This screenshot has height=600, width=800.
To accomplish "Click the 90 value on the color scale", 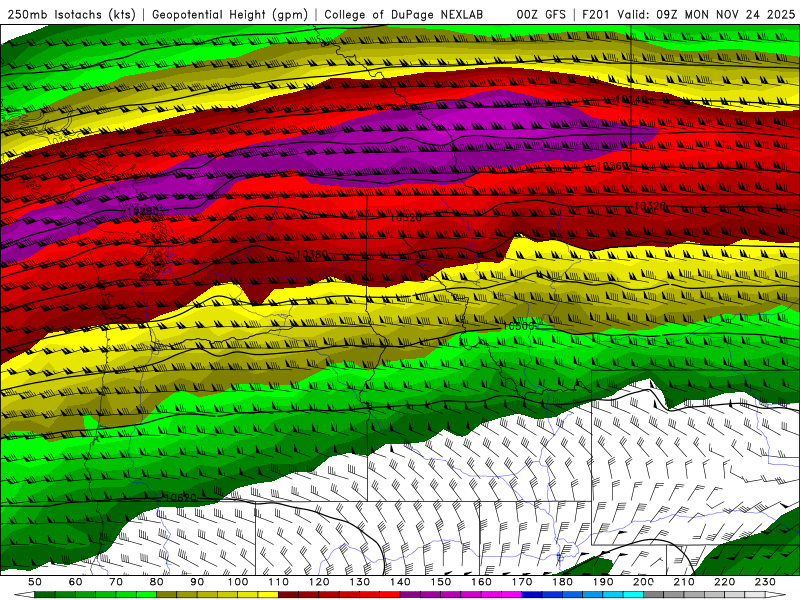I will pos(197,582).
